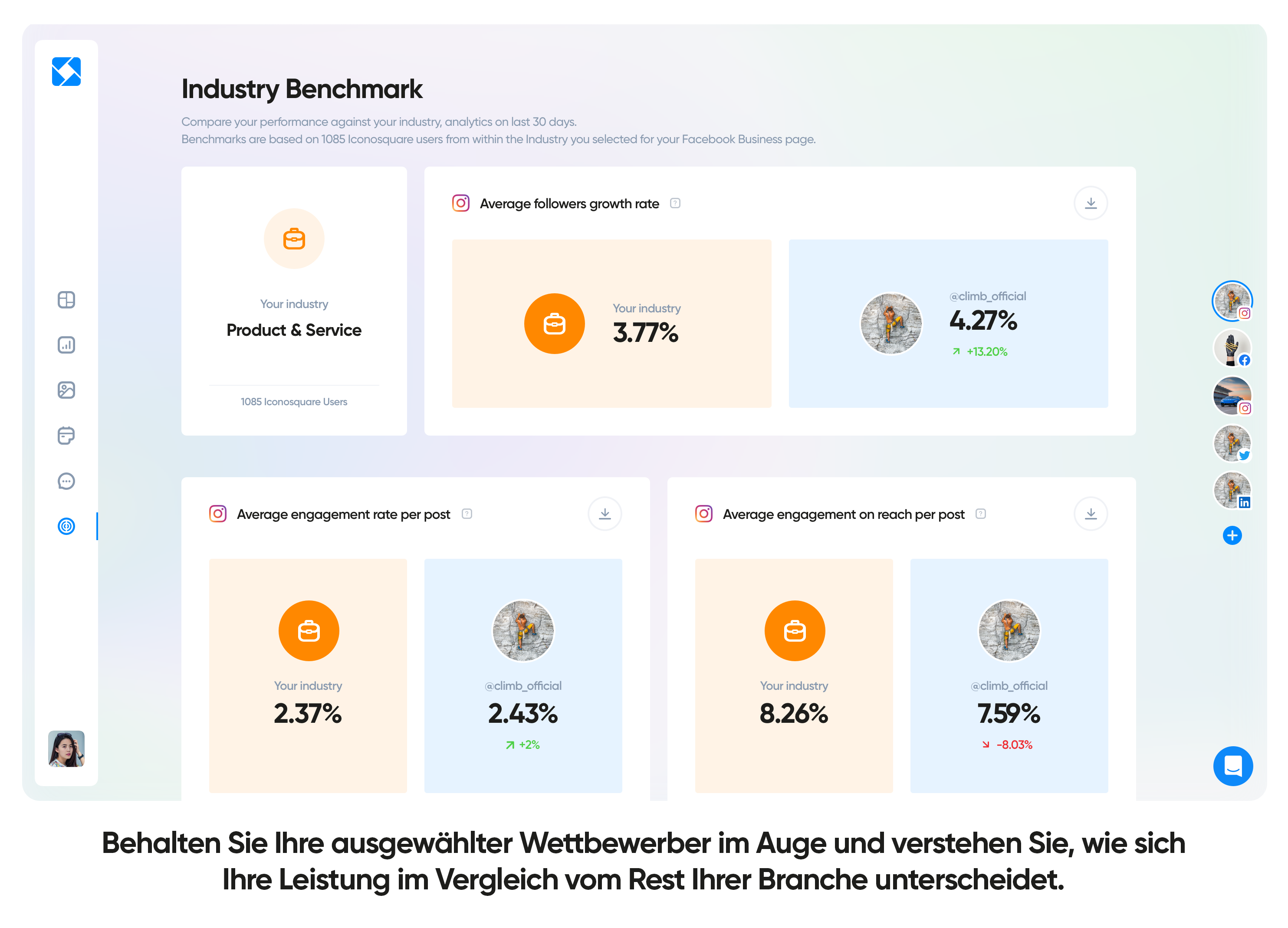This screenshot has height=928, width=1288.
Task: Download the Average engagement rate per post data
Action: (604, 514)
